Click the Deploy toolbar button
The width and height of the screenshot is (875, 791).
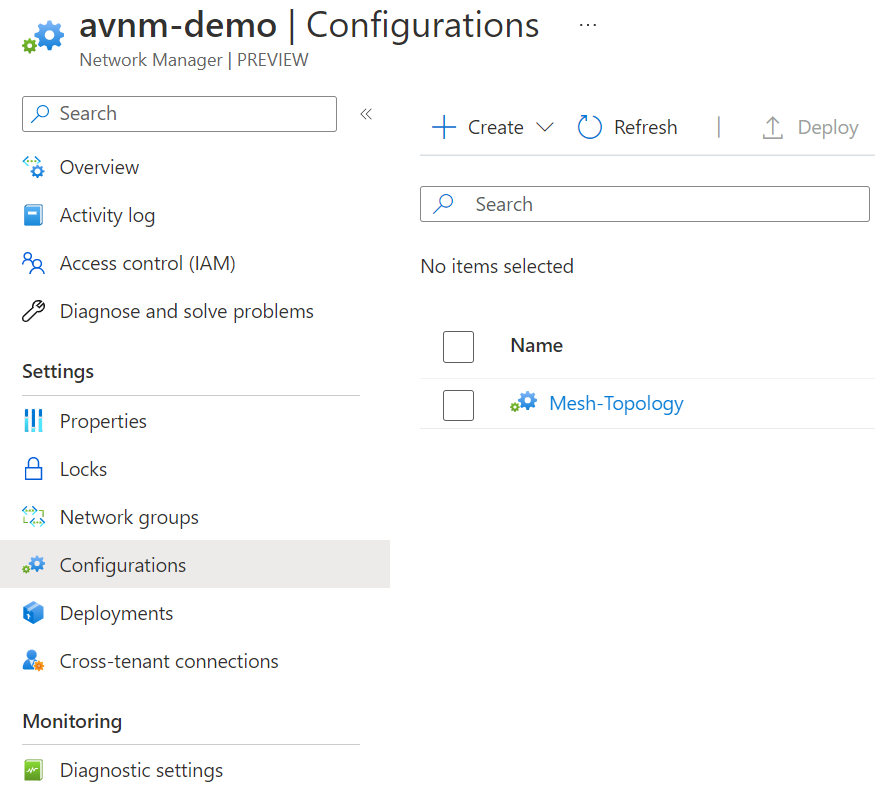coord(810,128)
